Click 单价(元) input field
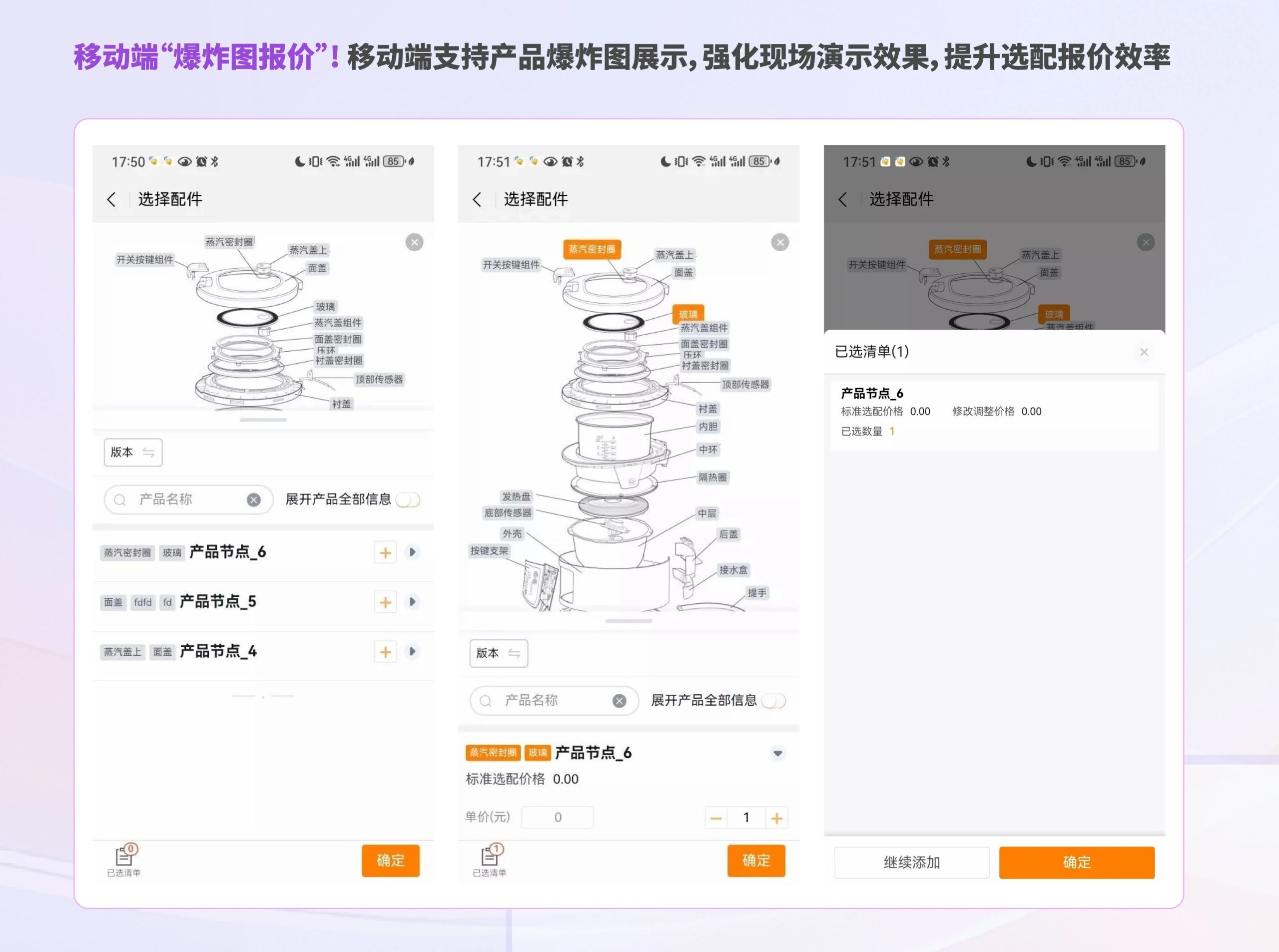The width and height of the screenshot is (1279, 952). point(557,817)
